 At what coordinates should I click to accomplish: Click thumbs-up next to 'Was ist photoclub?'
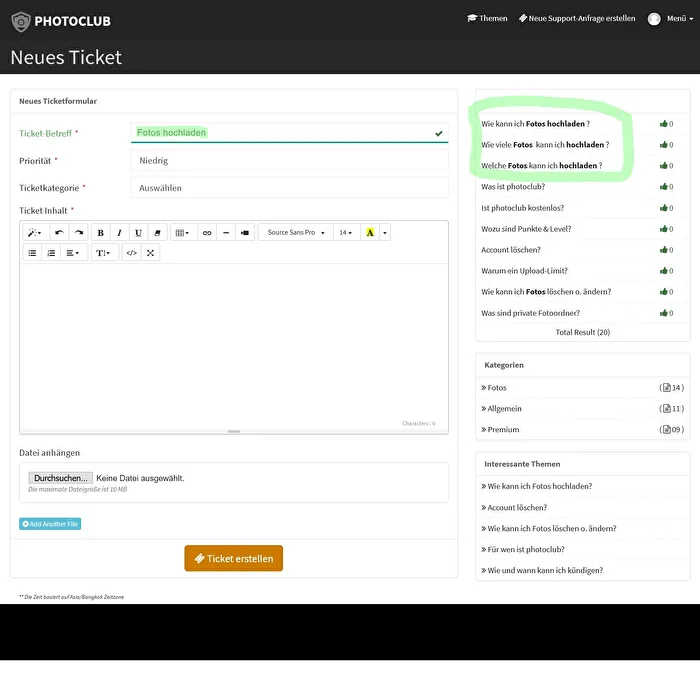pos(664,187)
